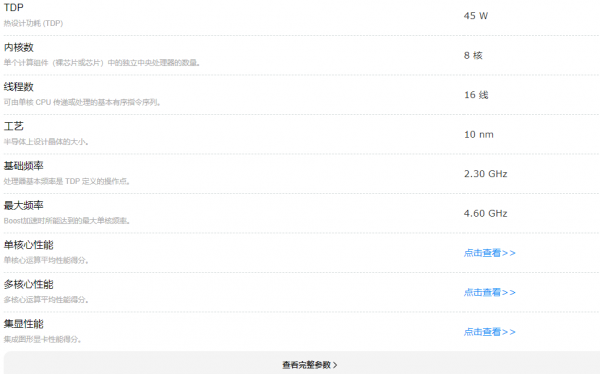Select the 45 W value
600x374 pixels.
click(476, 16)
